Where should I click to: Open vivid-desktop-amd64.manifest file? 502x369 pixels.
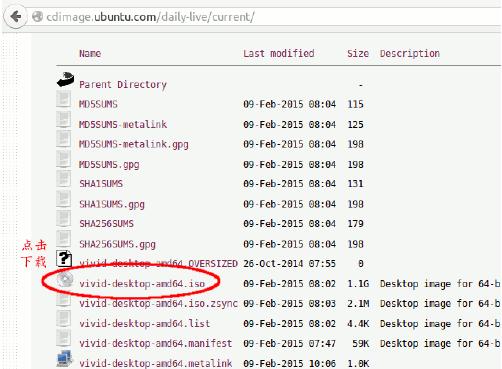tap(156, 343)
